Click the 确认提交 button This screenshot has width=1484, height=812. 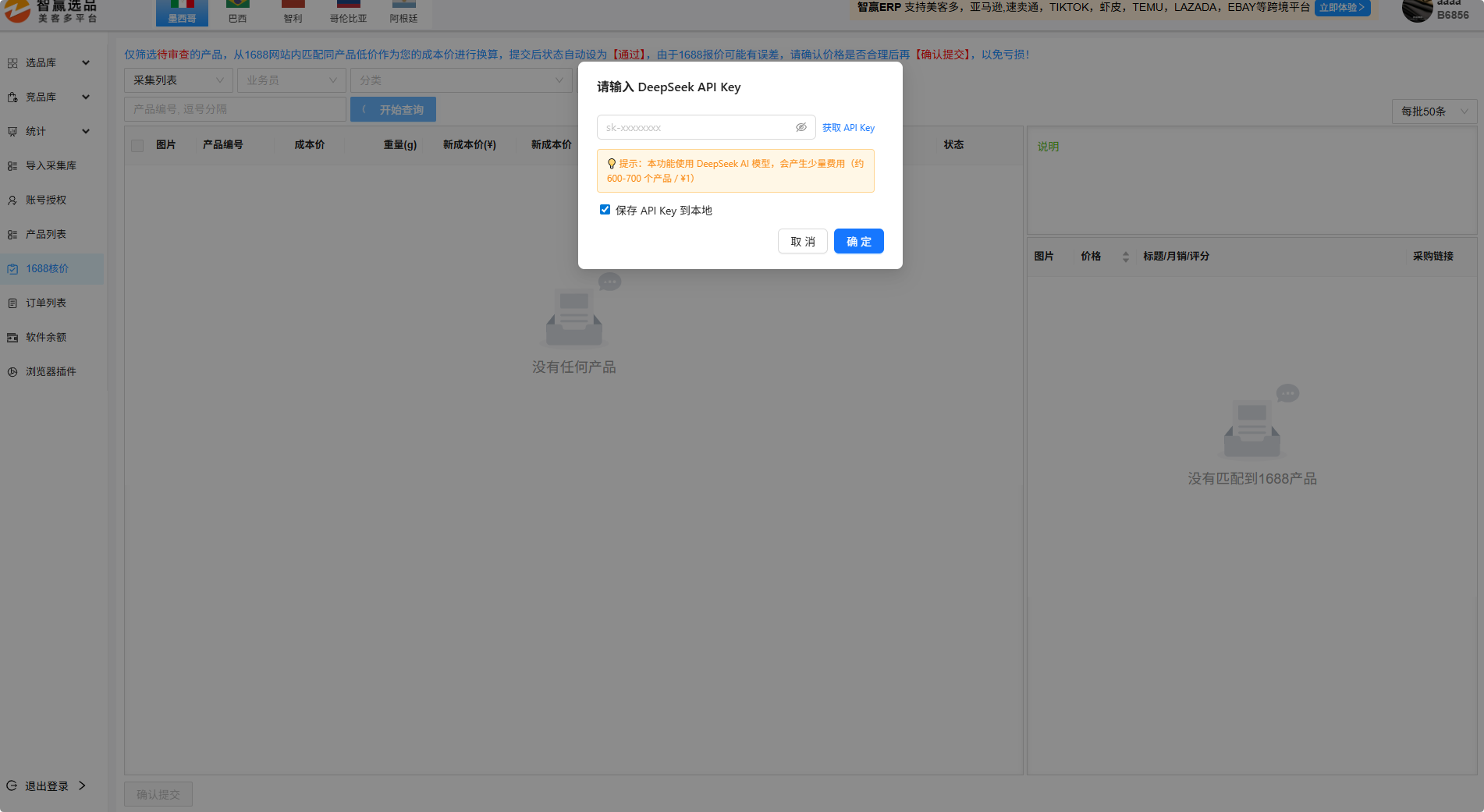(158, 795)
